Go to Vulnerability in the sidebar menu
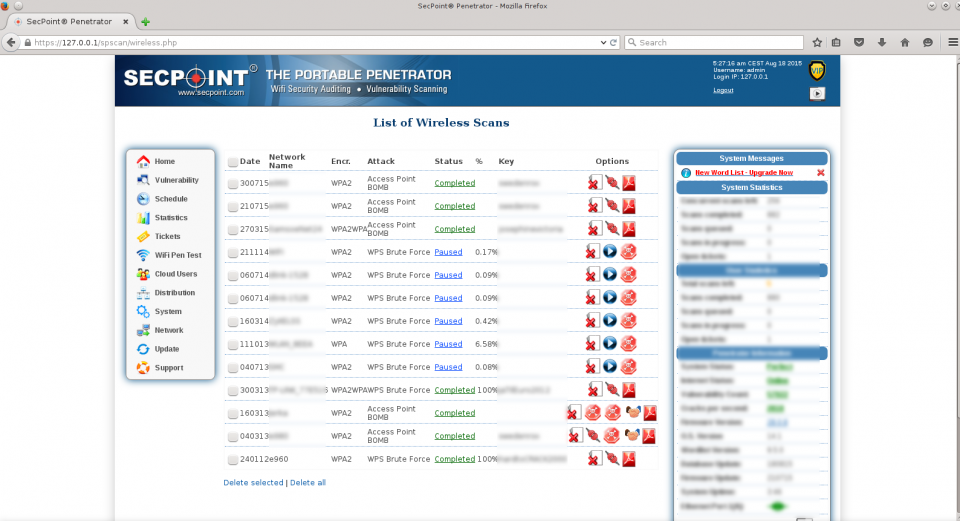Image resolution: width=960 pixels, height=521 pixels. 176,180
